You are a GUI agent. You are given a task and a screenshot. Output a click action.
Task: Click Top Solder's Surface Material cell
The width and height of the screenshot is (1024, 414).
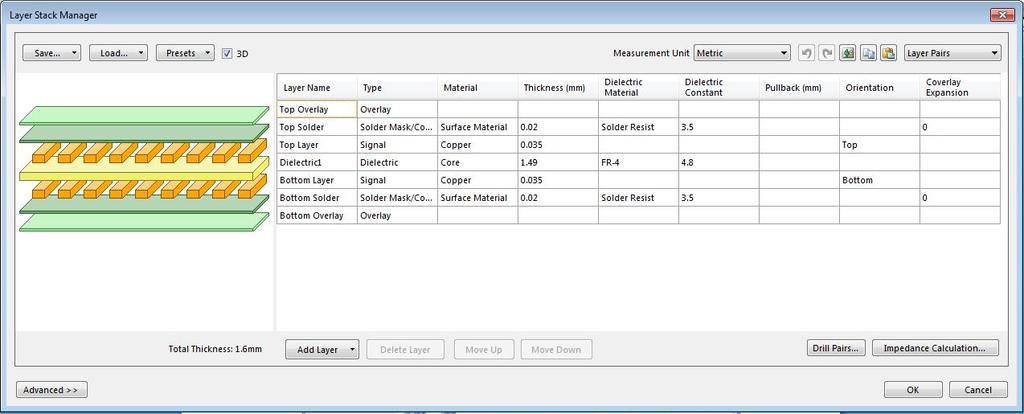pos(477,127)
